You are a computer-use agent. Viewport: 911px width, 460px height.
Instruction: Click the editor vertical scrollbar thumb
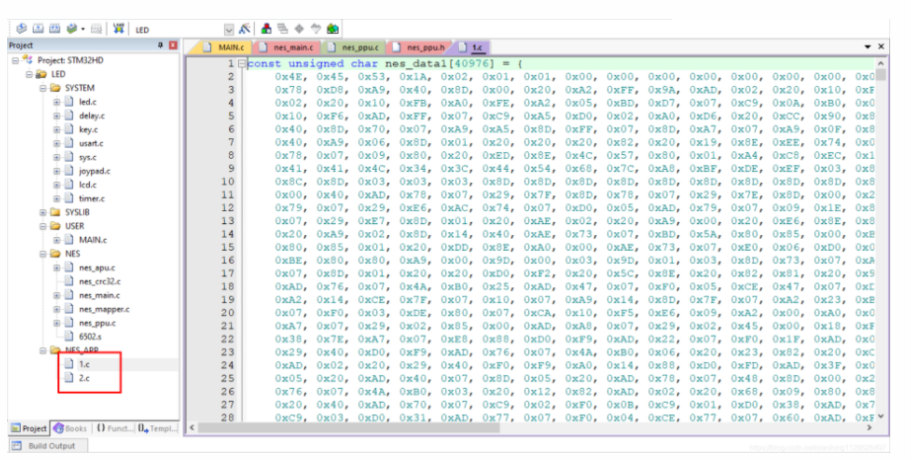881,74
